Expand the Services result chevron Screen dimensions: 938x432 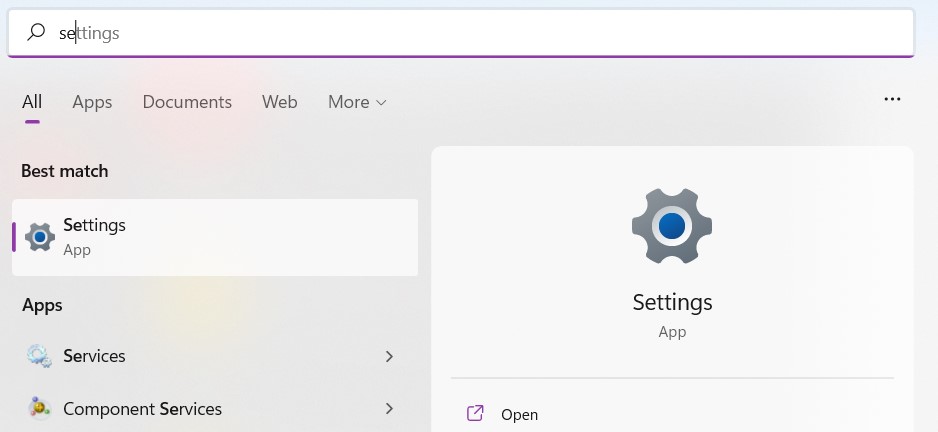[389, 356]
